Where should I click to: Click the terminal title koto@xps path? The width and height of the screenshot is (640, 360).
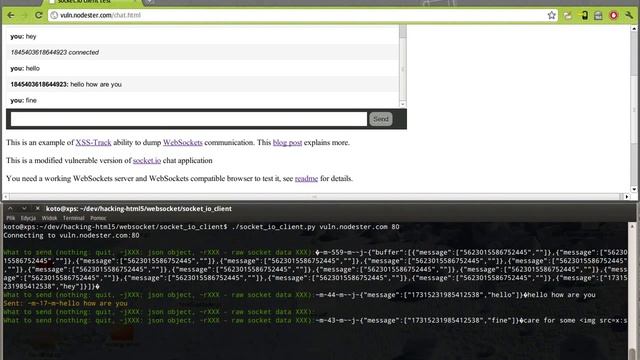[x=139, y=209]
